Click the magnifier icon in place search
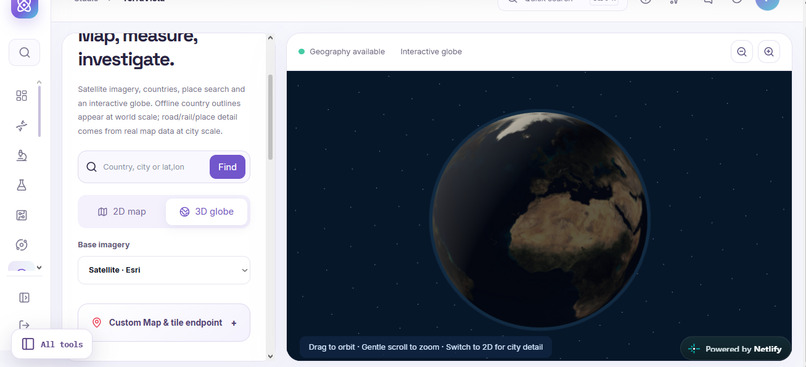The height and width of the screenshot is (367, 806). (91, 167)
